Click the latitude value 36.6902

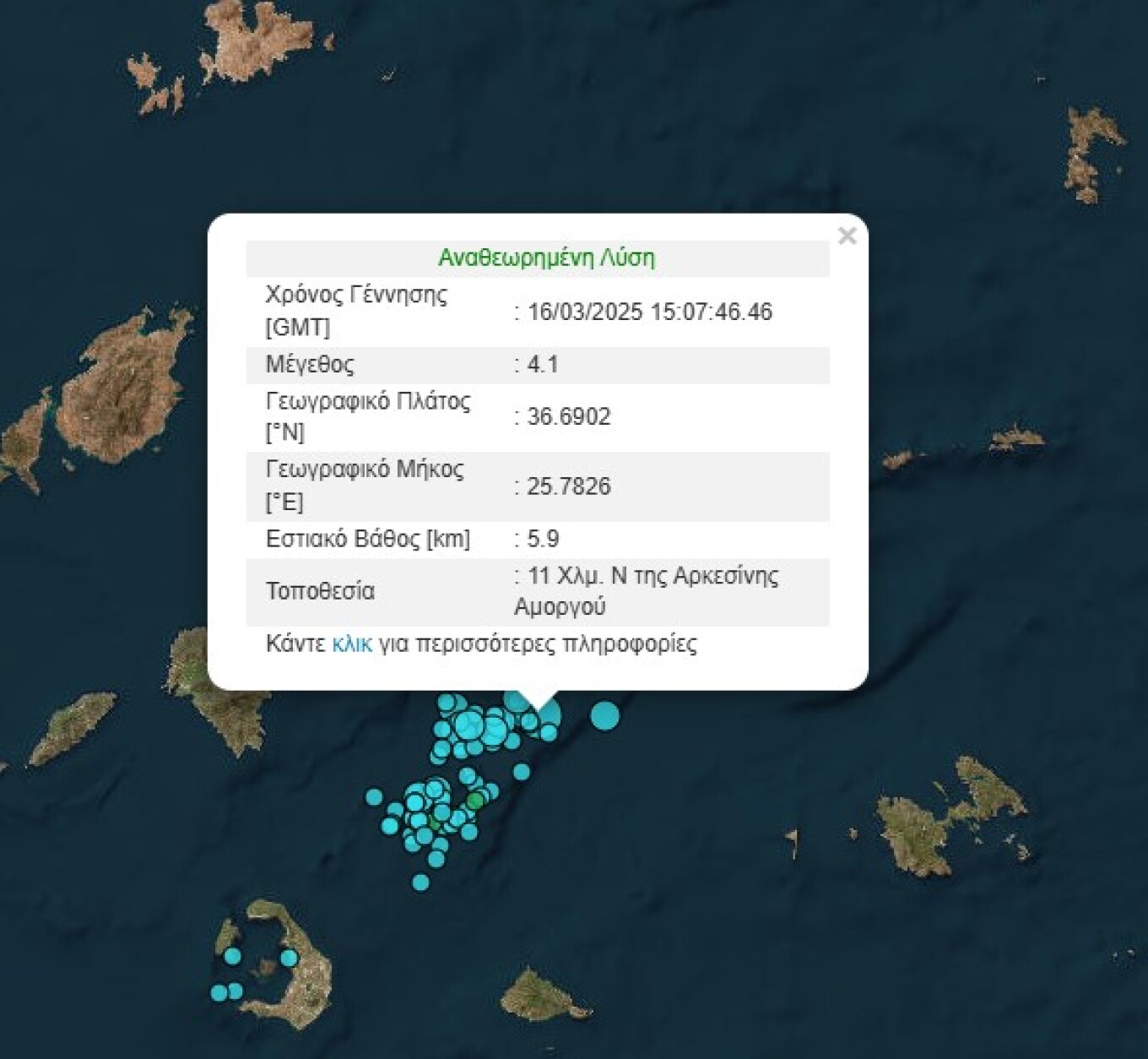(x=568, y=417)
